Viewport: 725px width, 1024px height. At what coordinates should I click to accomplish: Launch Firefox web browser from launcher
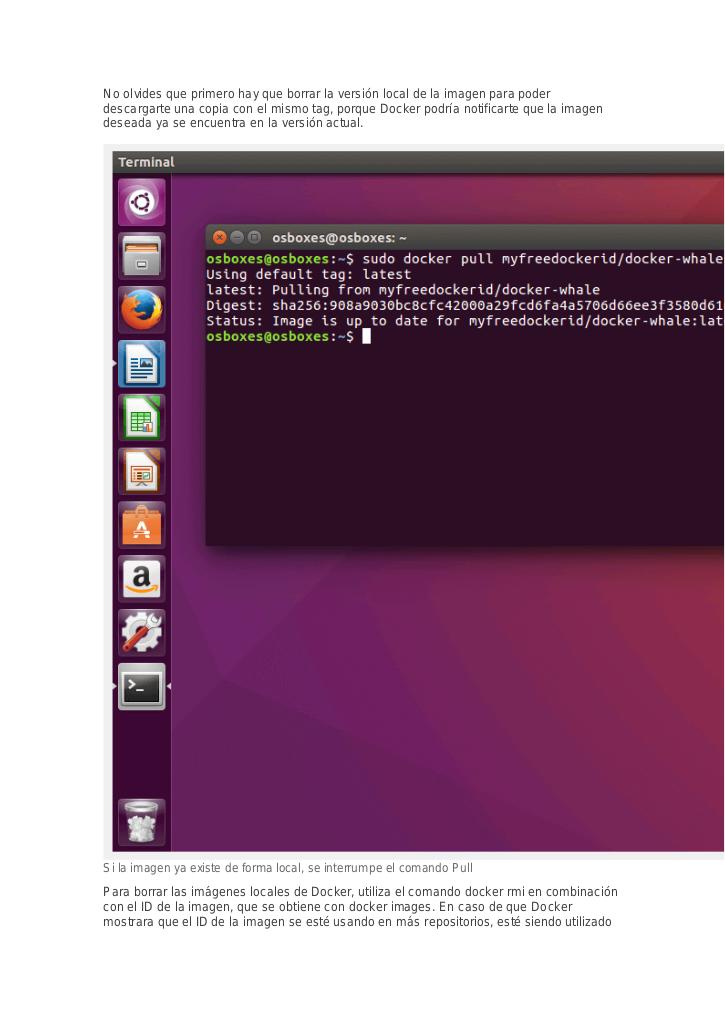142,310
